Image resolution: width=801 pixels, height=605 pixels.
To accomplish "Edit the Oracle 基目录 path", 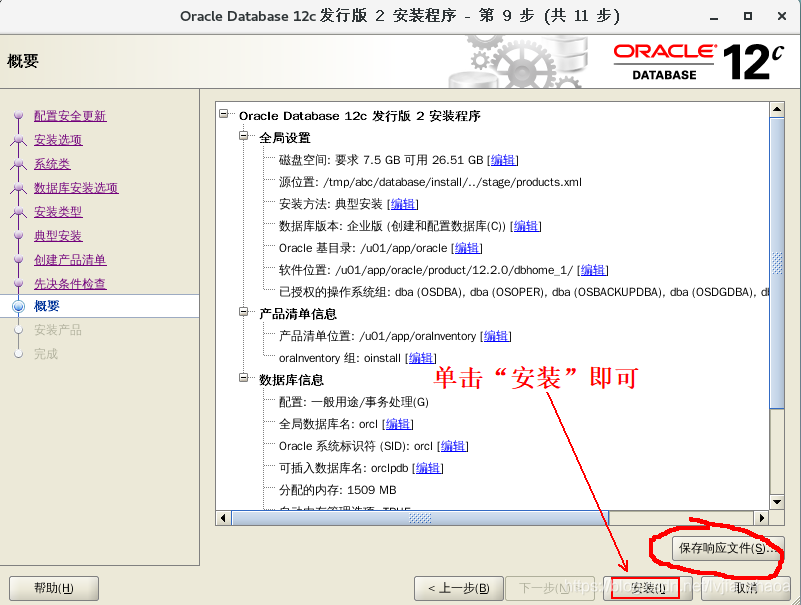I will click(467, 248).
